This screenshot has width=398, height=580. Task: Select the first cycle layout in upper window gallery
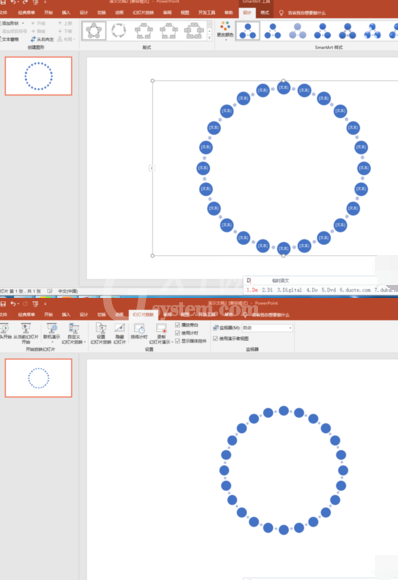point(94,31)
